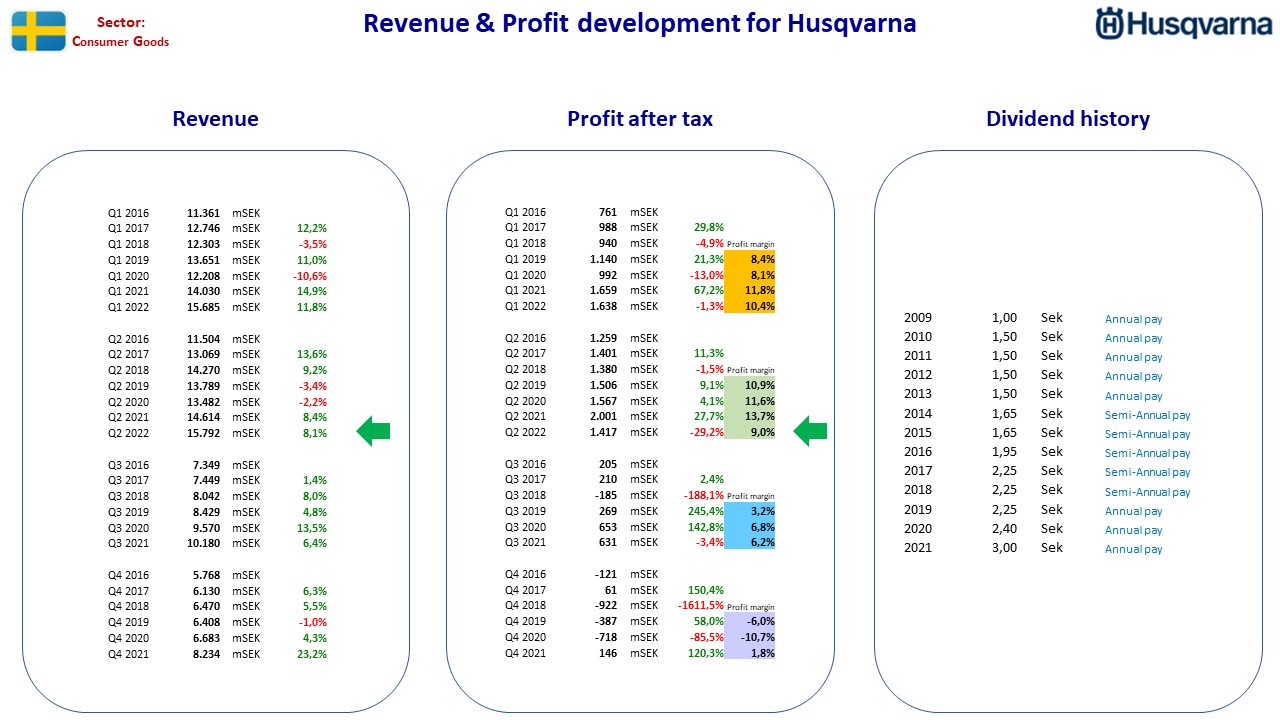Click the Q2 2018 revenue value 14.270
Image resolution: width=1280 pixels, height=720 pixels.
pyautogui.click(x=203, y=370)
